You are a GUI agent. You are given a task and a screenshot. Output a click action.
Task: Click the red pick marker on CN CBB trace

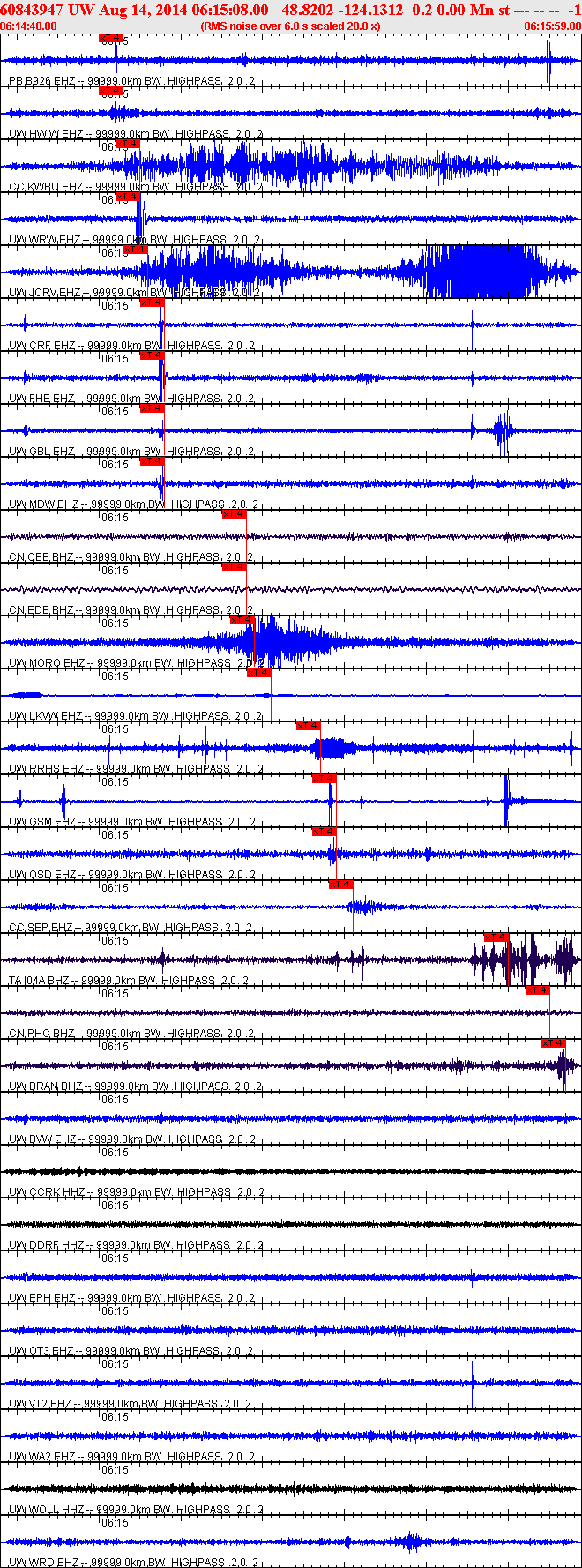pos(234,514)
